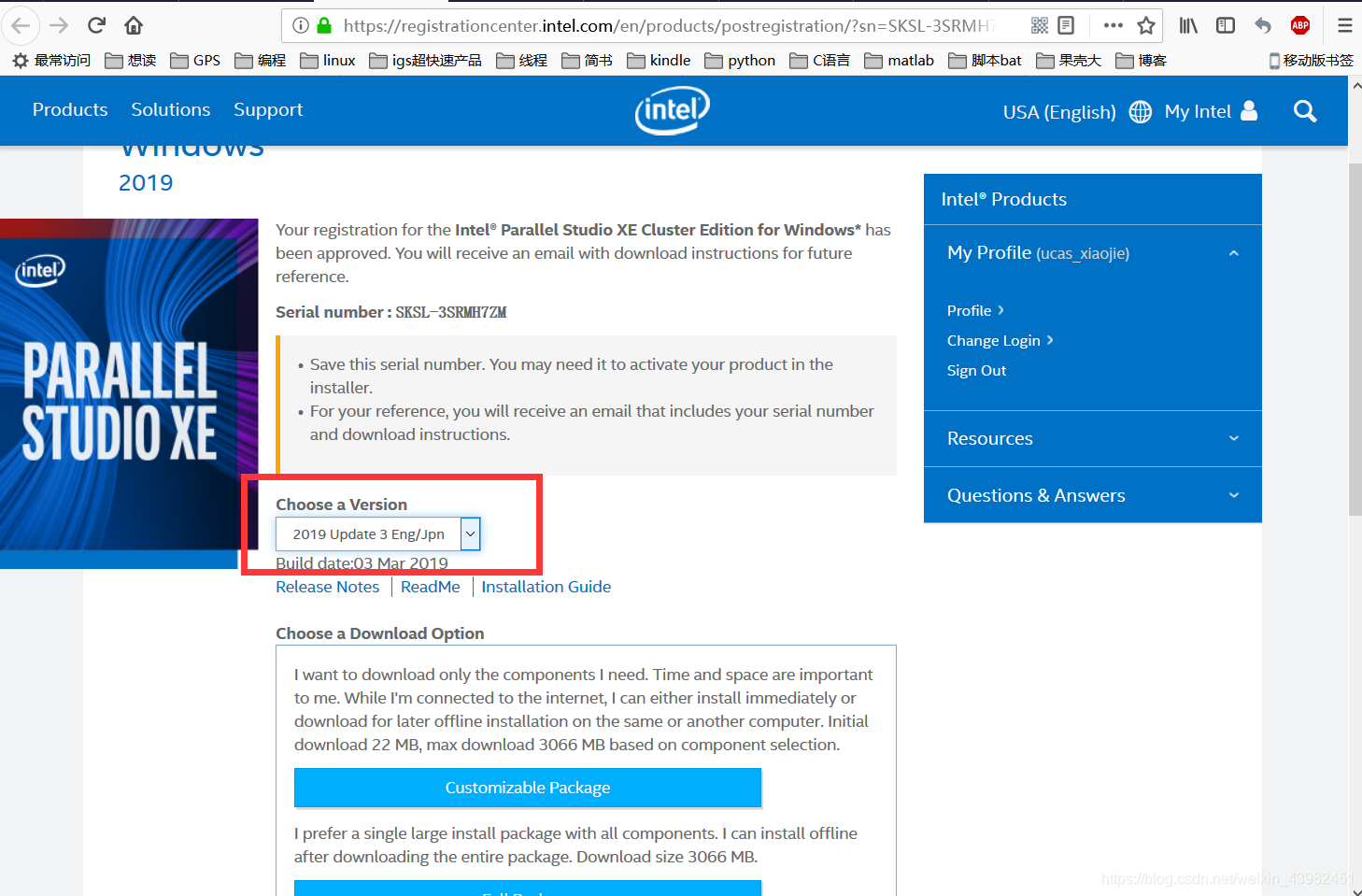Open the matlab bookmark folder
The width and height of the screenshot is (1362, 896).
[900, 61]
